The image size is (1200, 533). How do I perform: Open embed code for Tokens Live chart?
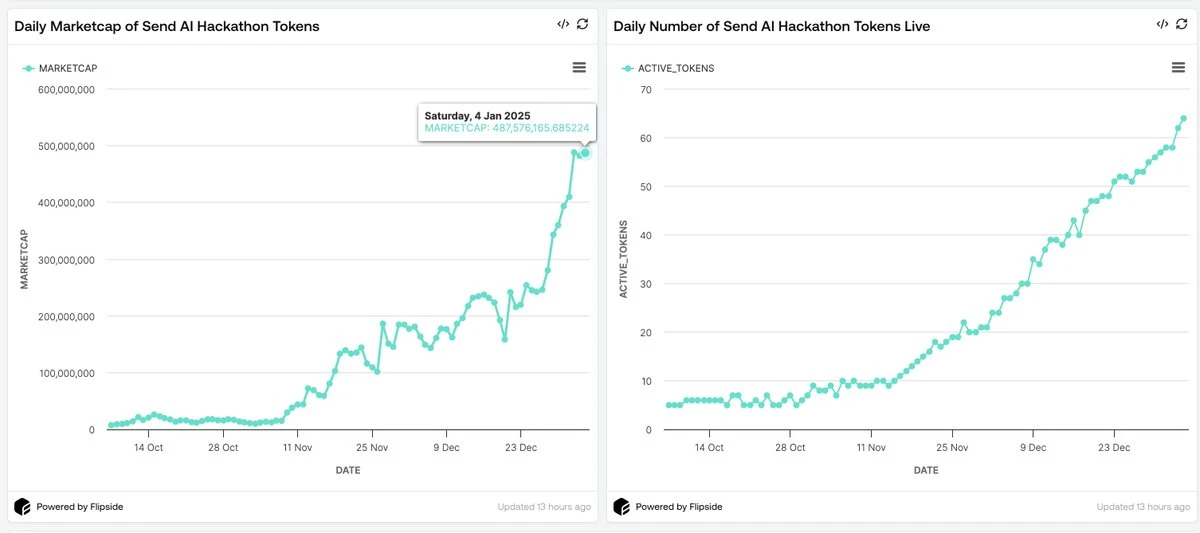tap(1162, 24)
